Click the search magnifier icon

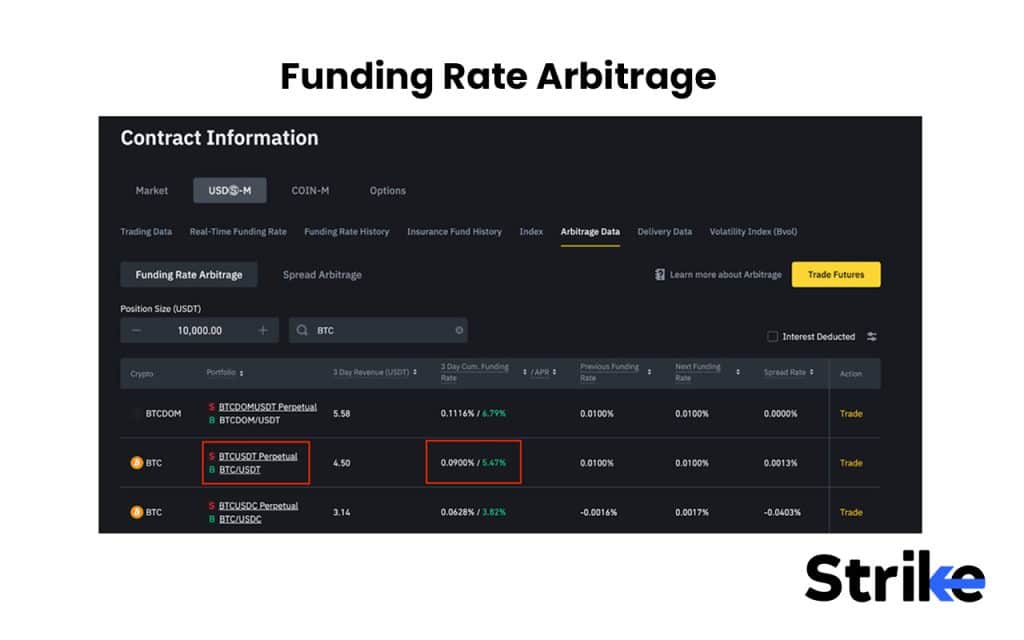305,329
